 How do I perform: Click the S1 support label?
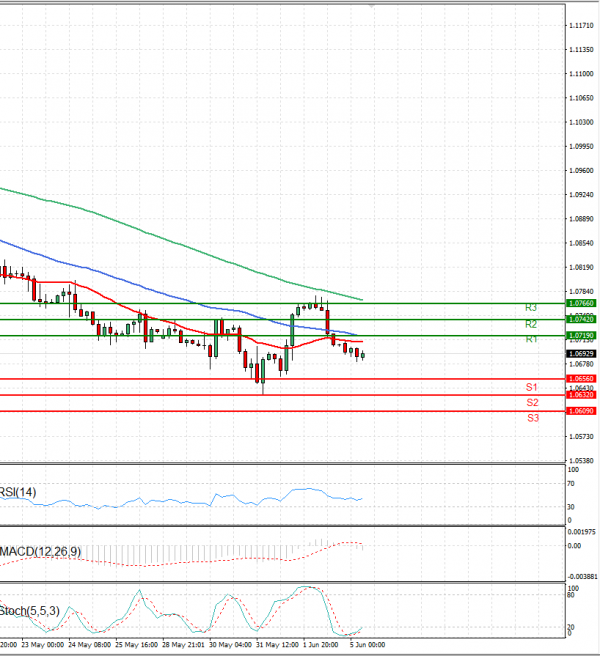click(531, 387)
